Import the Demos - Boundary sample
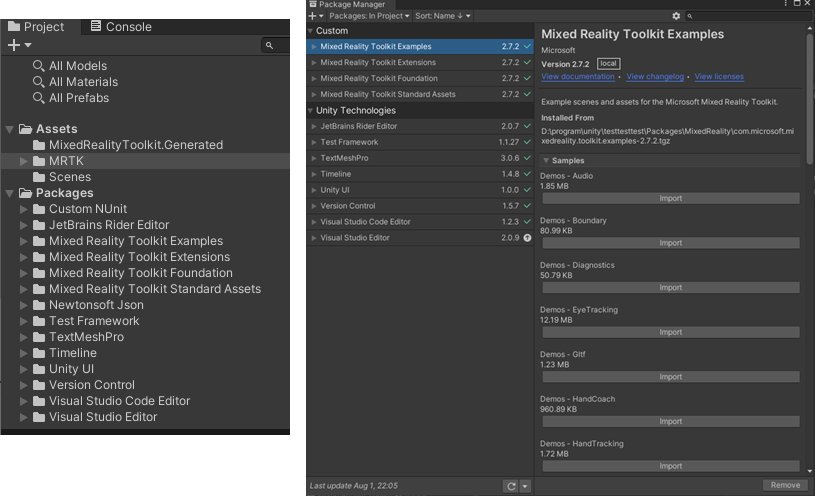The width and height of the screenshot is (815, 496). 671,243
